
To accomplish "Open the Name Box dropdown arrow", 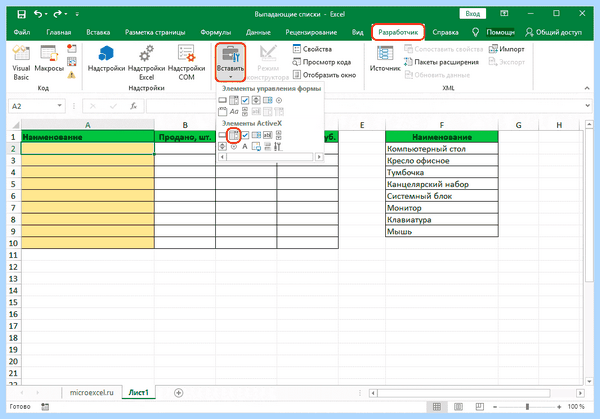I will tap(60, 106).
